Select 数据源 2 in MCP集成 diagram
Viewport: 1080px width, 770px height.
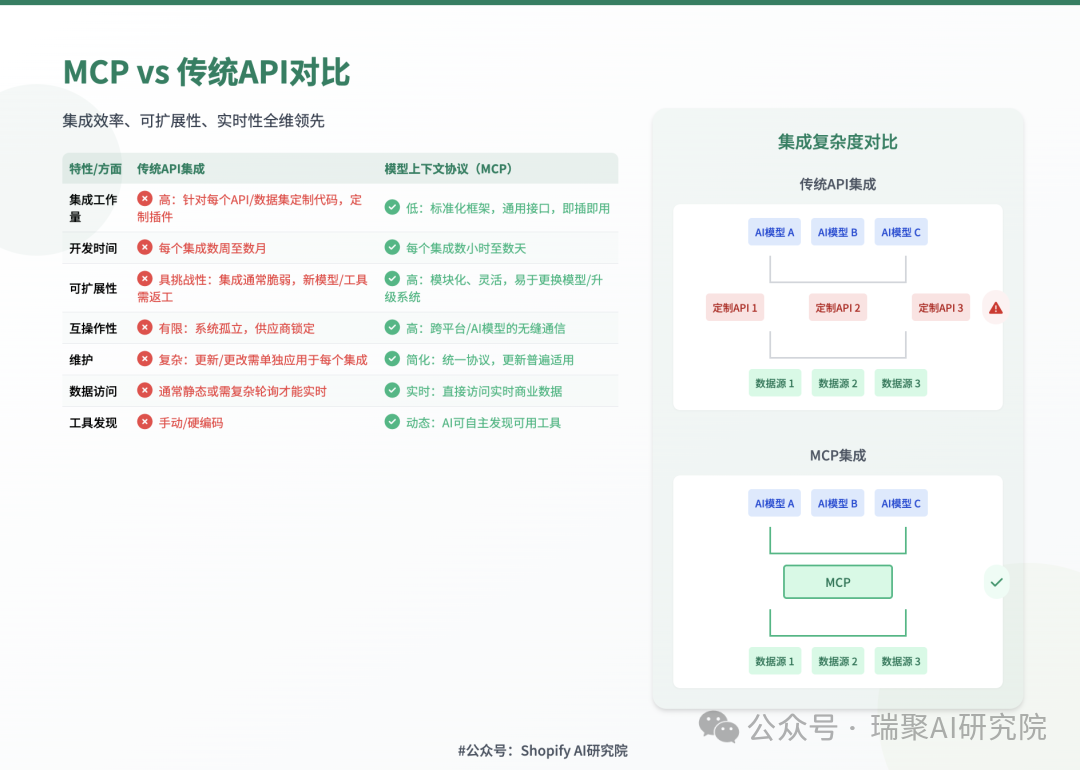pos(838,661)
